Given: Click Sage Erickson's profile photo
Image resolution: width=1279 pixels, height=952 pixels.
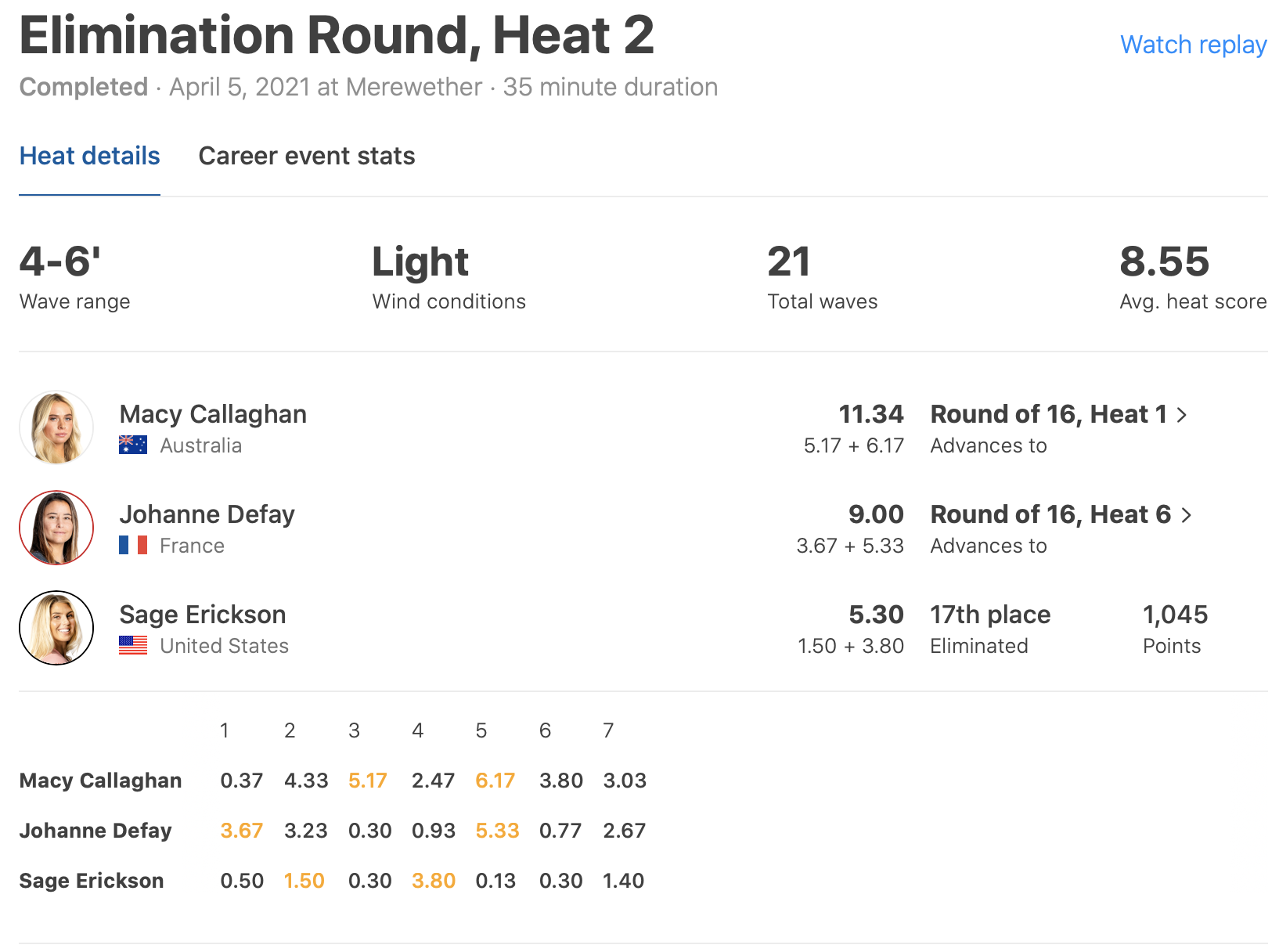Looking at the screenshot, I should 56,628.
